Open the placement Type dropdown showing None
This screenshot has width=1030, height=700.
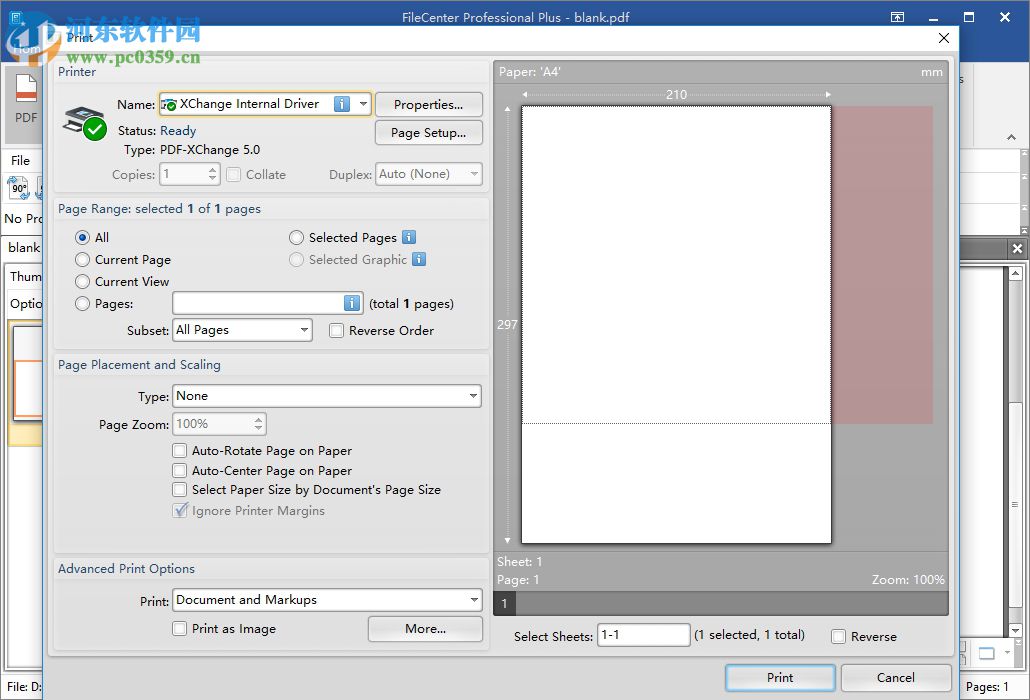click(x=473, y=396)
